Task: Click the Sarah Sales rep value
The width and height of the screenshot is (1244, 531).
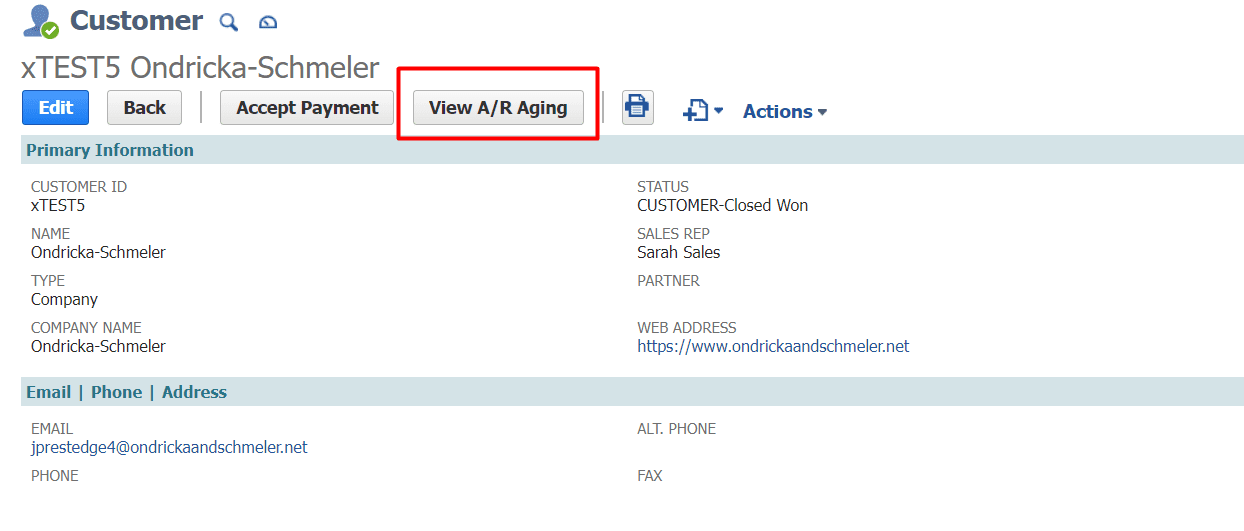Action: (678, 252)
